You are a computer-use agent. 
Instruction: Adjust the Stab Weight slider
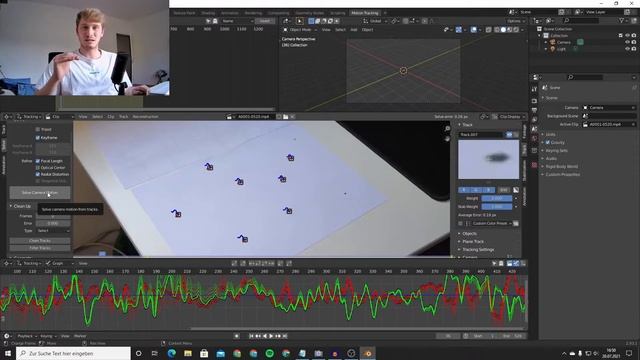tap(497, 207)
